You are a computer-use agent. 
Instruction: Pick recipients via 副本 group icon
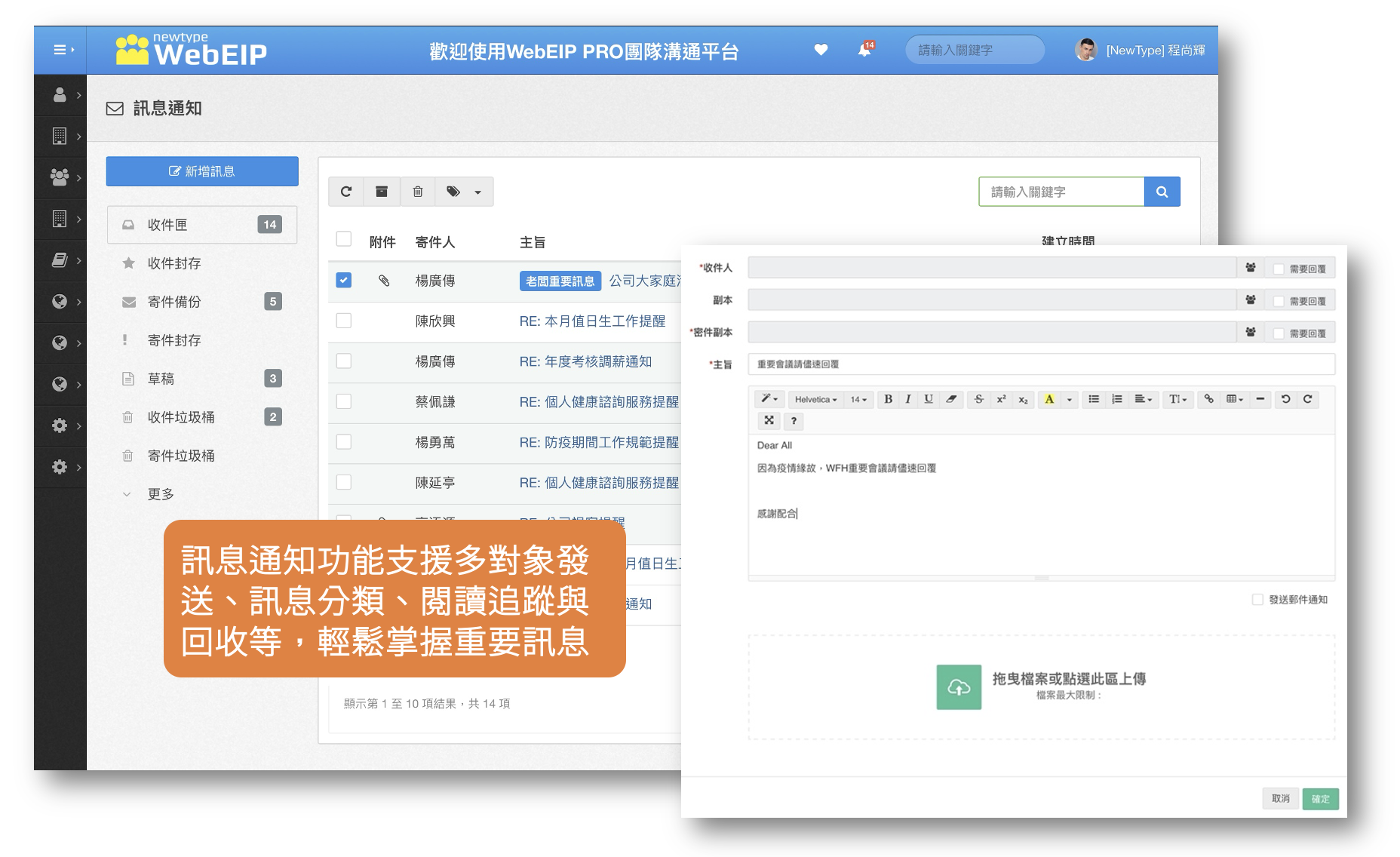[1250, 300]
